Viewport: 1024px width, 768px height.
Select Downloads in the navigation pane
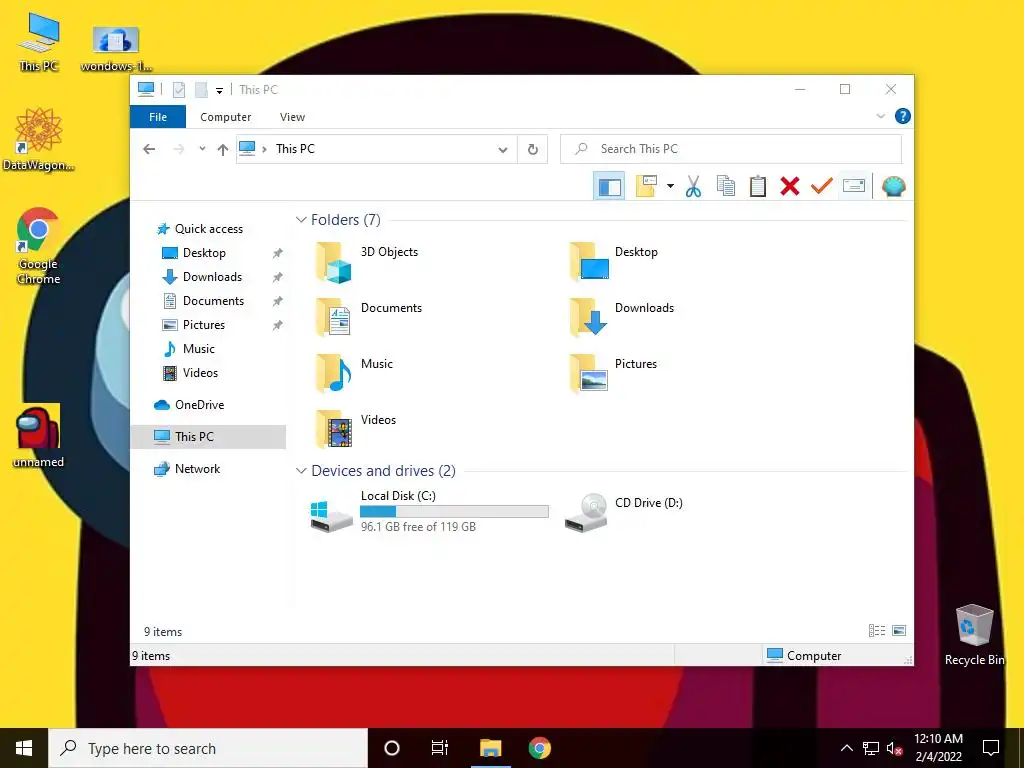(x=212, y=277)
